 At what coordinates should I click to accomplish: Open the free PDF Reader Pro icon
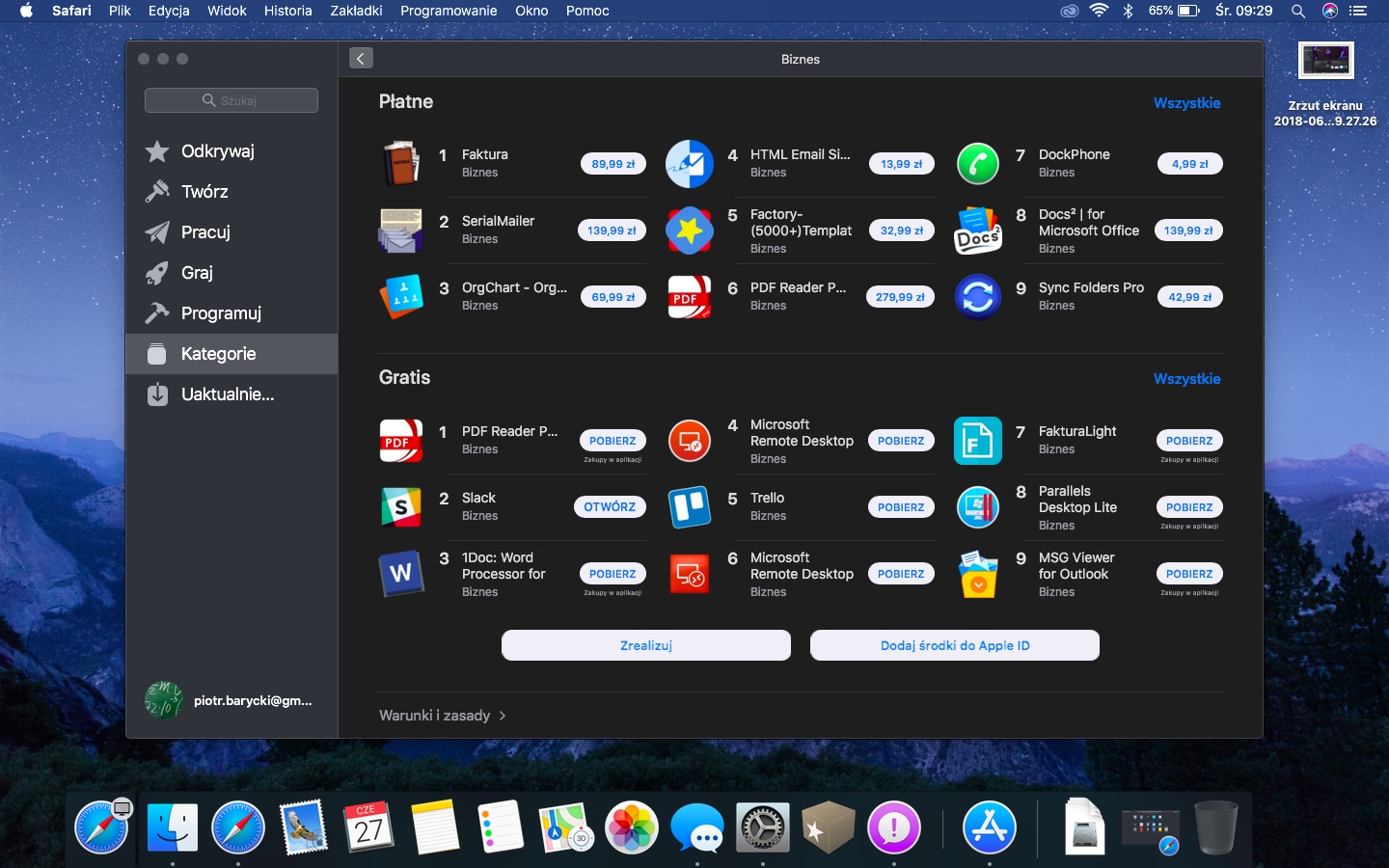tap(400, 441)
